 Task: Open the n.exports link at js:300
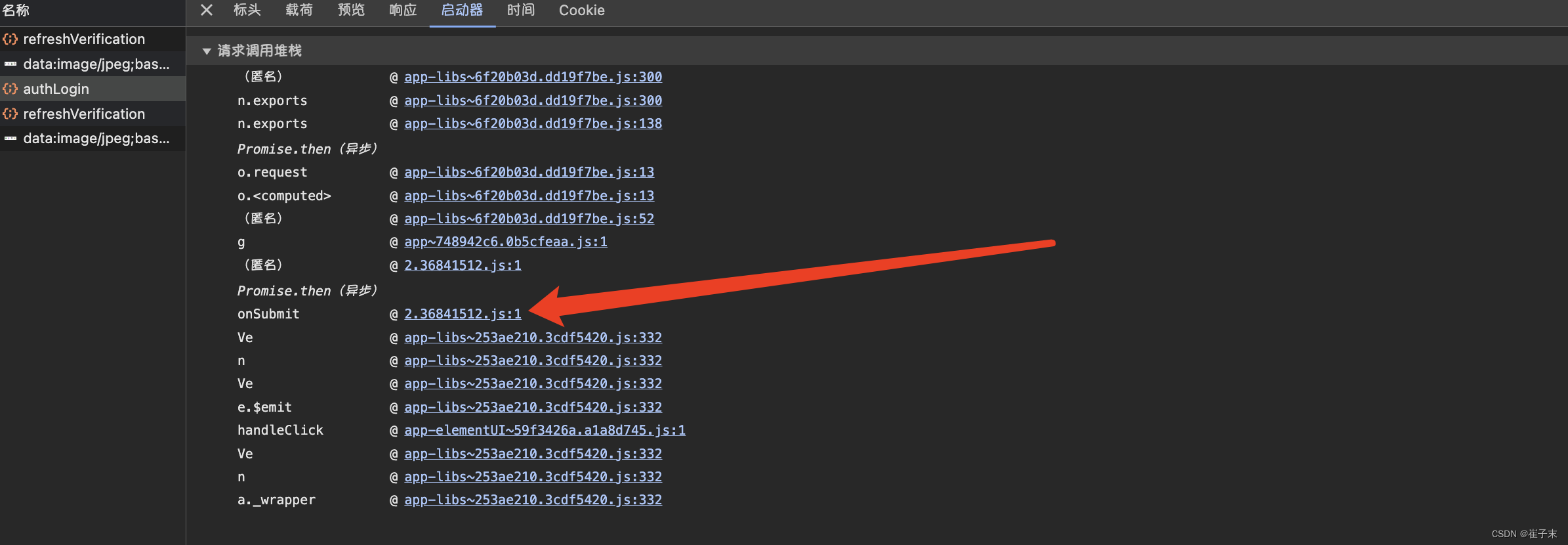[x=533, y=100]
